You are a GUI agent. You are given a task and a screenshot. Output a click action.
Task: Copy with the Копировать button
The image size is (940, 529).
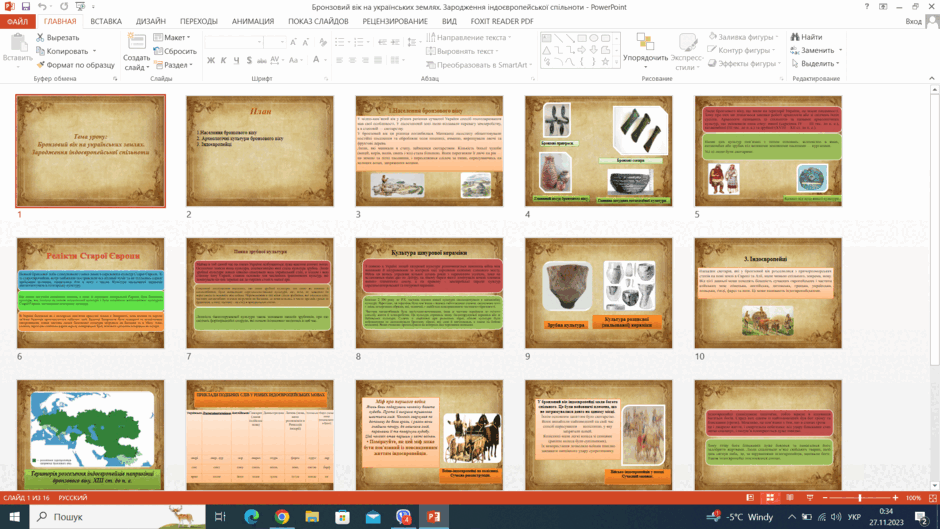click(62, 51)
